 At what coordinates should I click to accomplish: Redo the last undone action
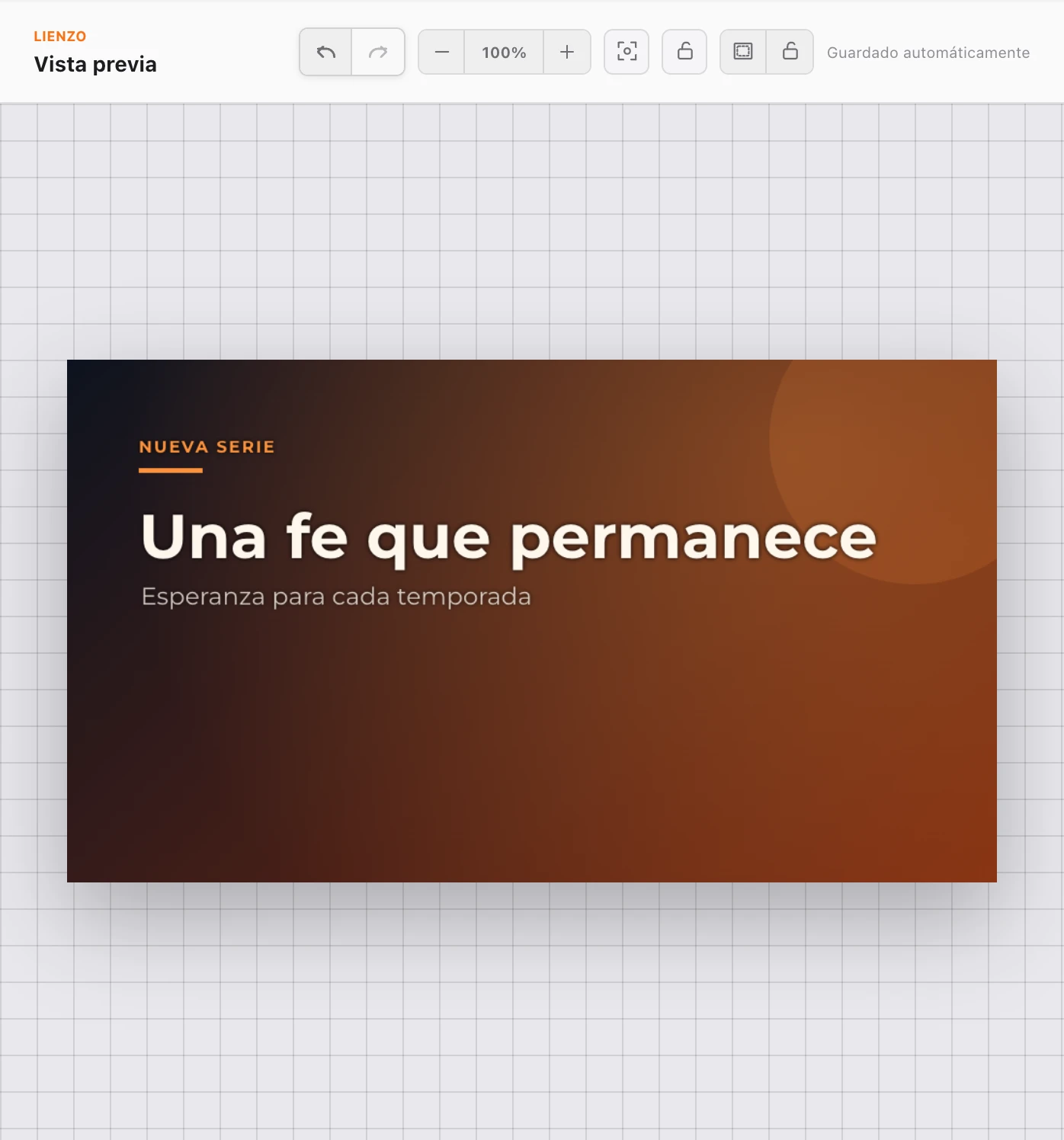pyautogui.click(x=378, y=52)
